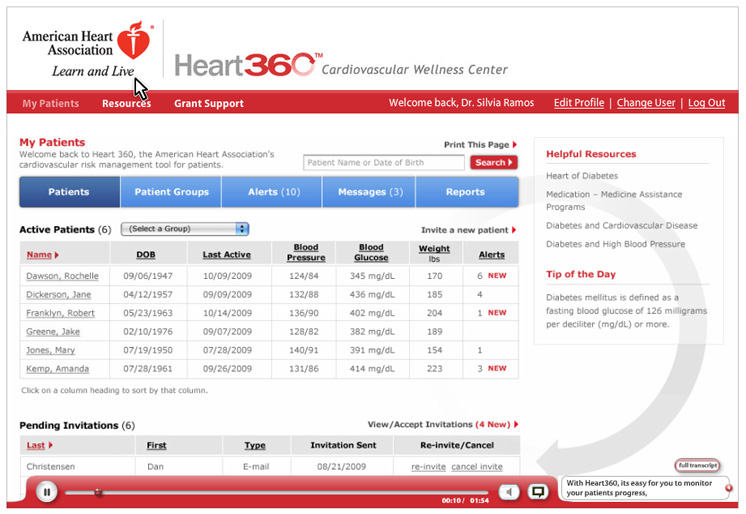Open Diabetes and Cardiovascular Disease resource
This screenshot has height=514, width=746.
[621, 226]
